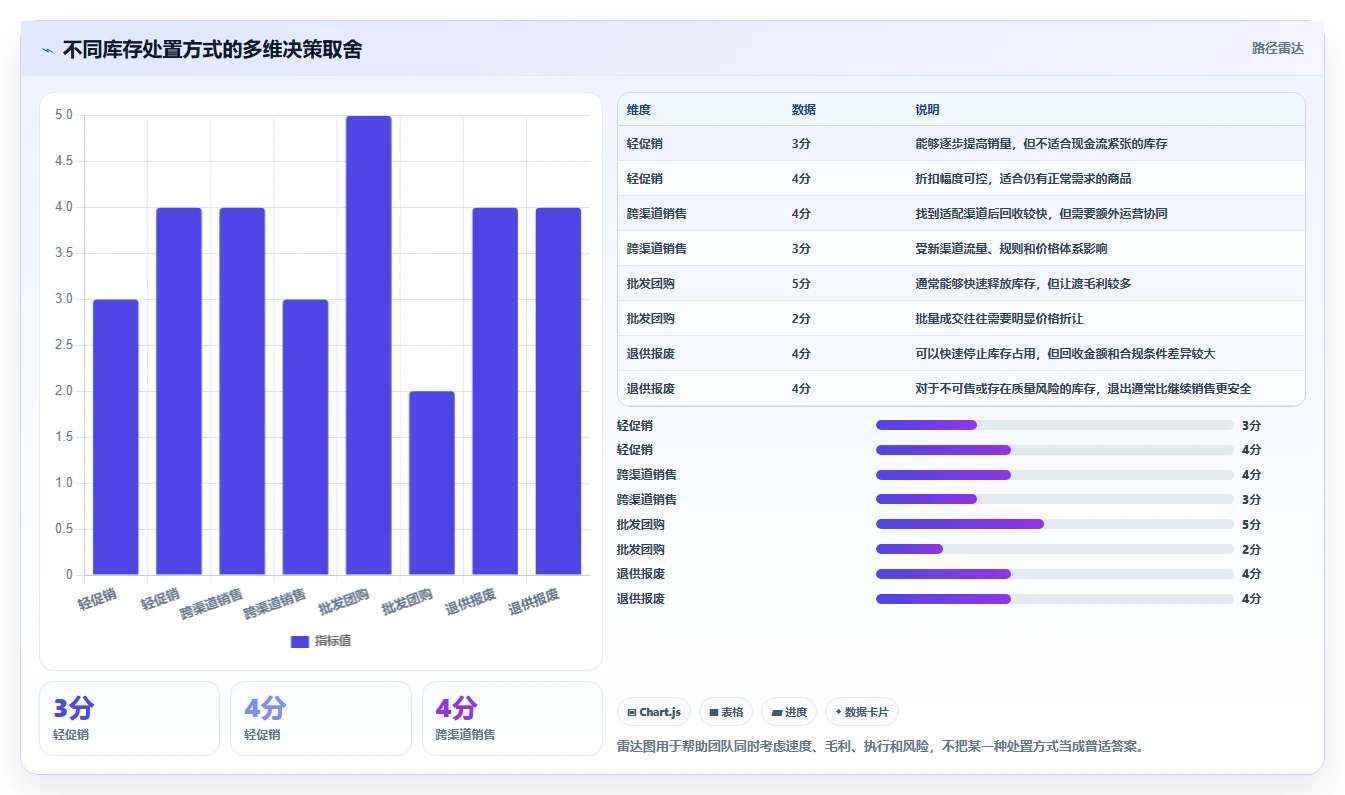Viewport: 1345px width, 795px height.
Task: Click the description 通常能够快速释放库存,但让渡毛利较多
Action: tap(1023, 284)
